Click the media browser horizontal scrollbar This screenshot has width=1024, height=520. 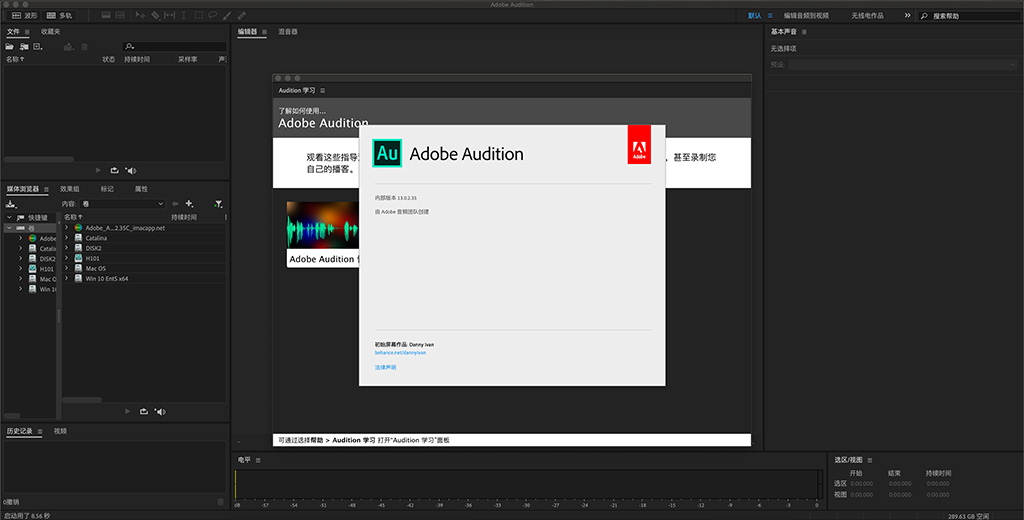pos(82,400)
